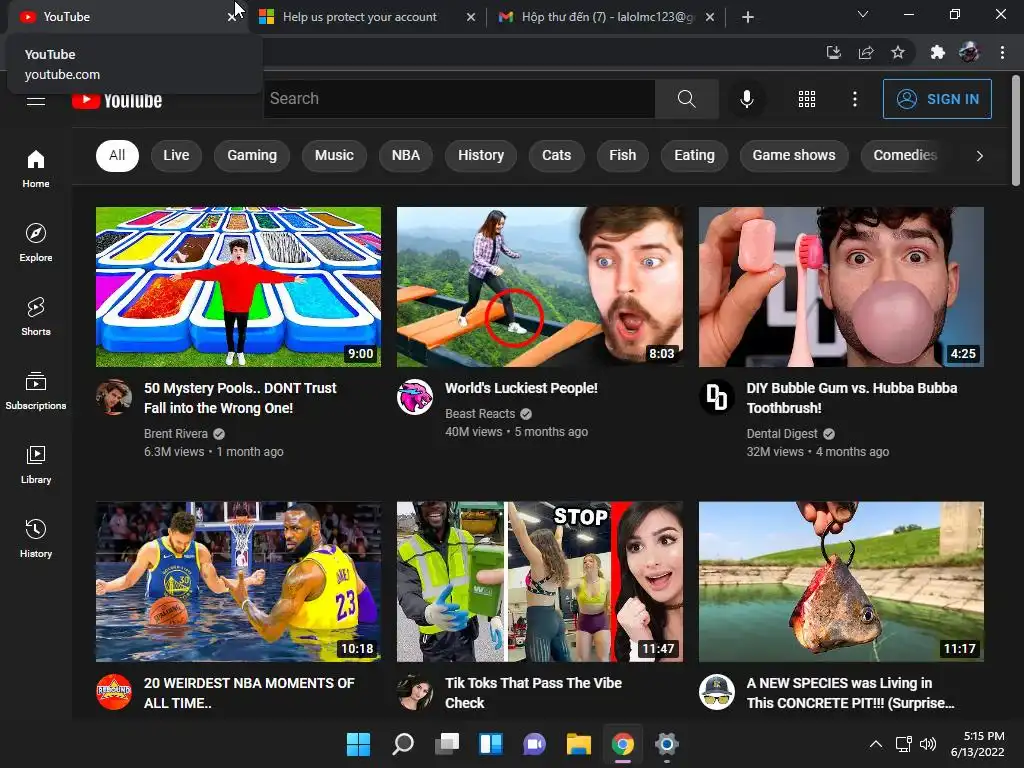
Task: Open Shorts in the sidebar
Action: coord(36,316)
